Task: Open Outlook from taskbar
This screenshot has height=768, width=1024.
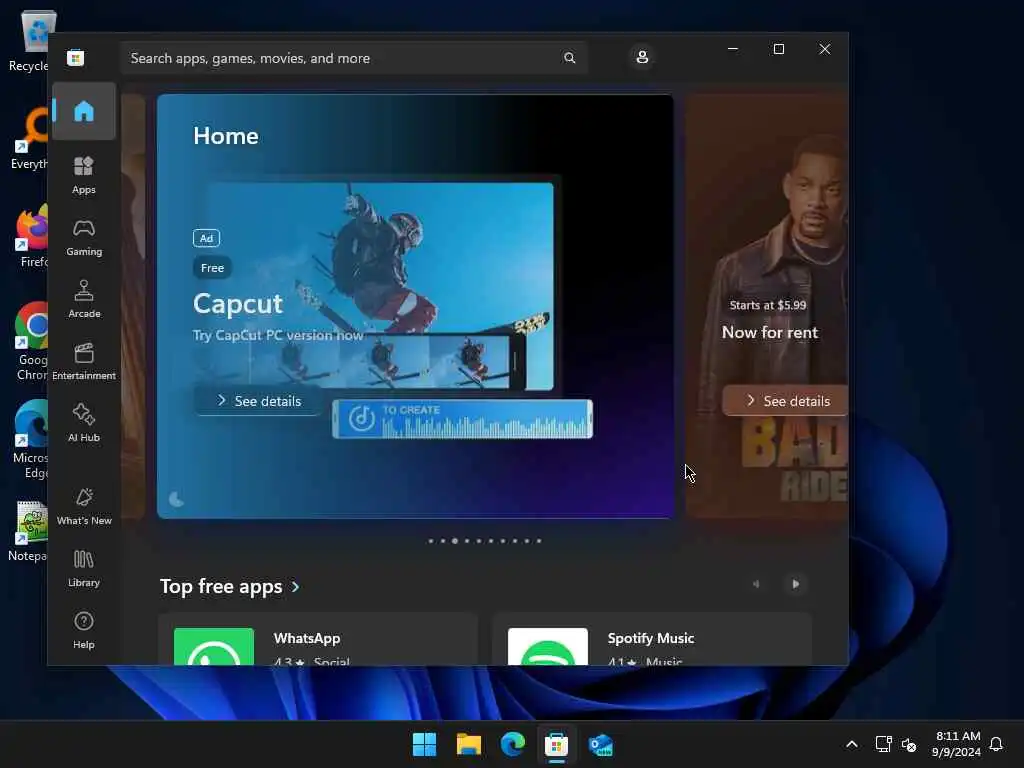Action: point(600,744)
